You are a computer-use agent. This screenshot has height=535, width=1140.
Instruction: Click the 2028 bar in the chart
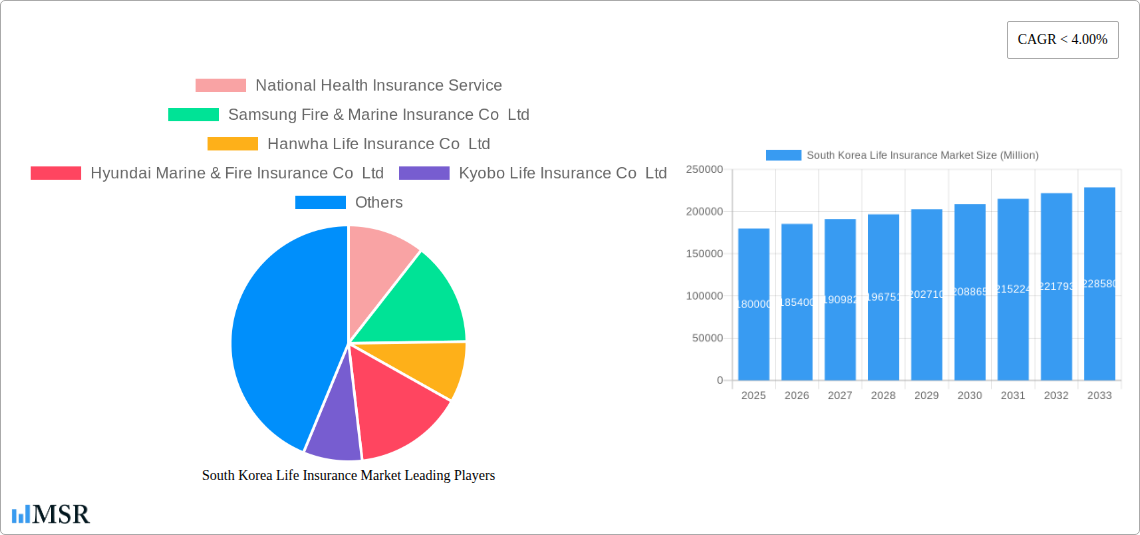click(883, 297)
